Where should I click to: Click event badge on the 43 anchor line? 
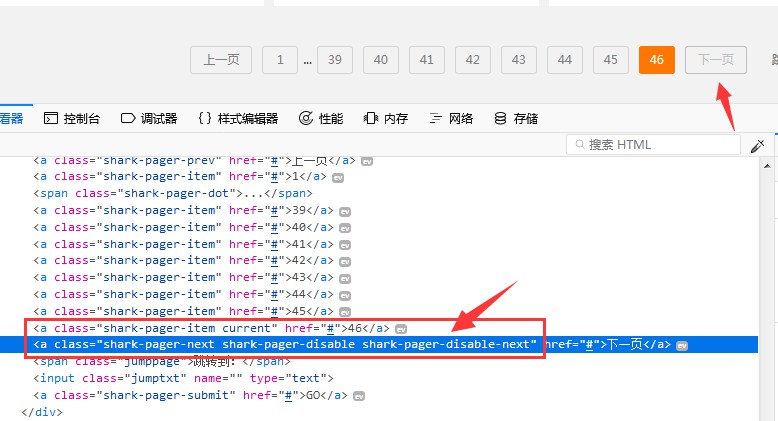pyautogui.click(x=345, y=279)
